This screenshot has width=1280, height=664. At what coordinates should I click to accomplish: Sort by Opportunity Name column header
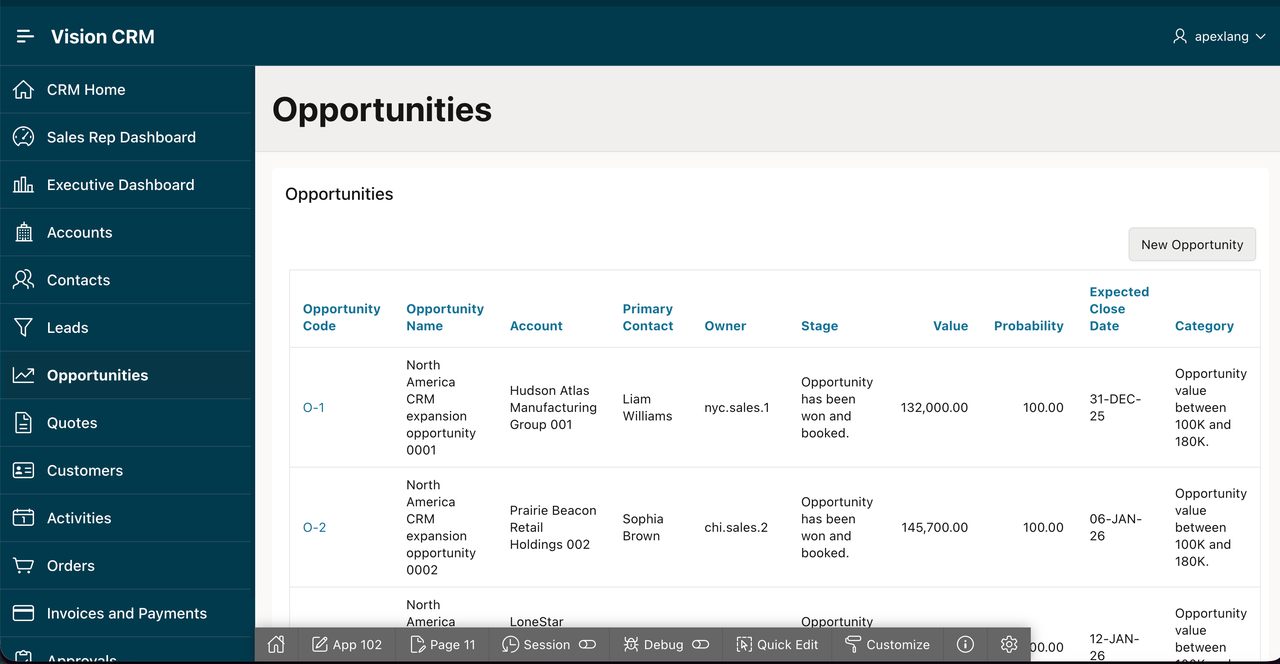coord(445,318)
